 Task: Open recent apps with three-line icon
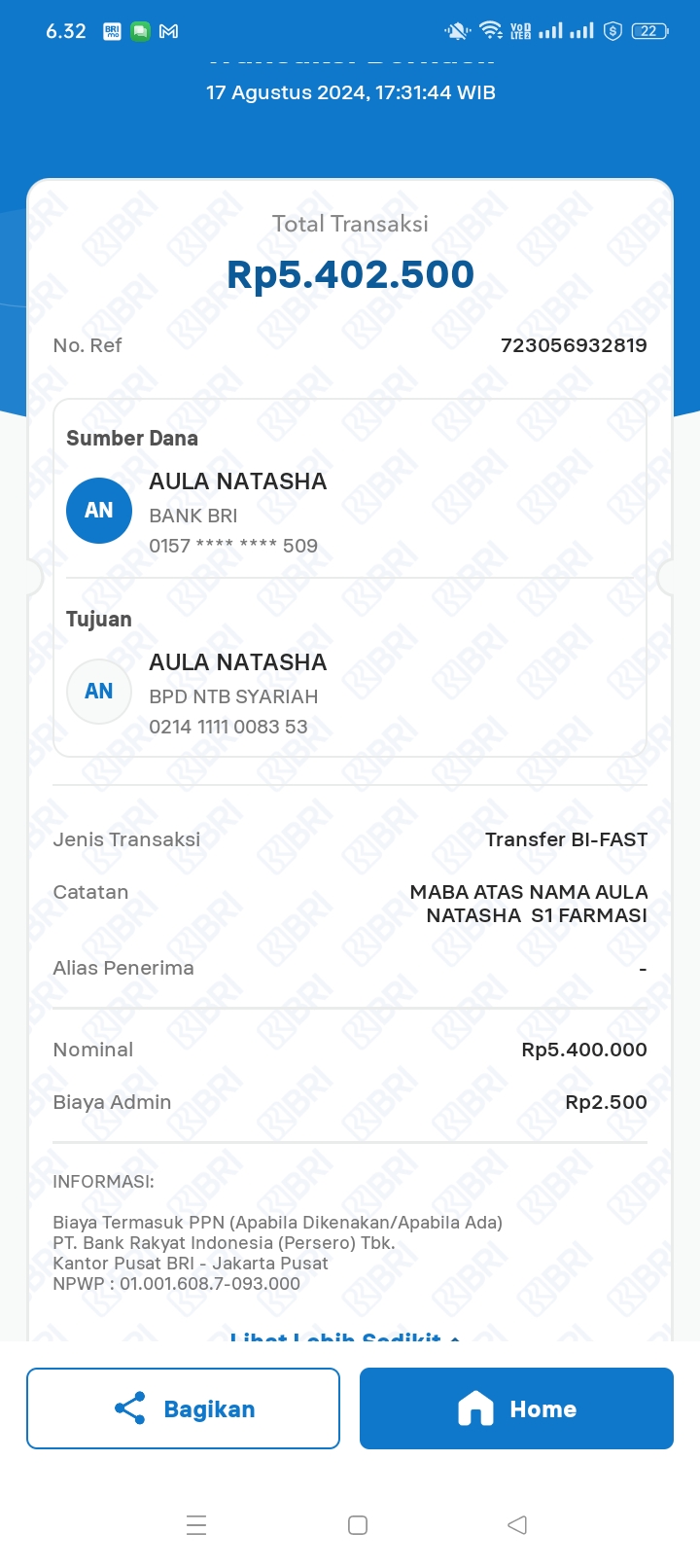(196, 1525)
